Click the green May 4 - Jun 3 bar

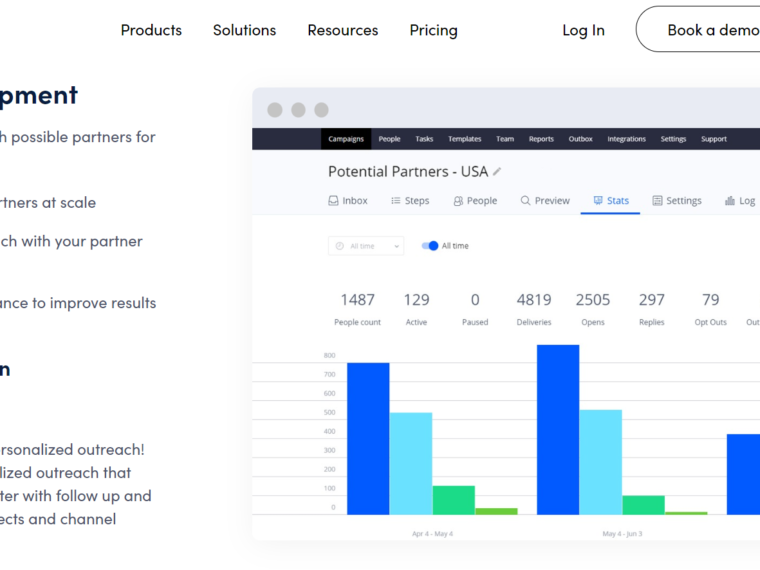coord(643,505)
